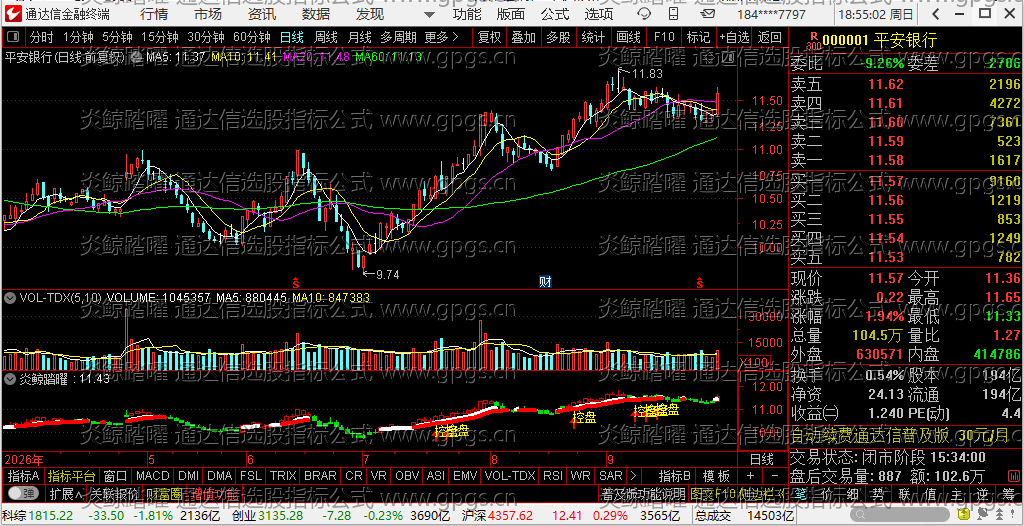Toggle the 弹 popup switch
Viewport: 1024px width, 526px height.
(x=23, y=493)
